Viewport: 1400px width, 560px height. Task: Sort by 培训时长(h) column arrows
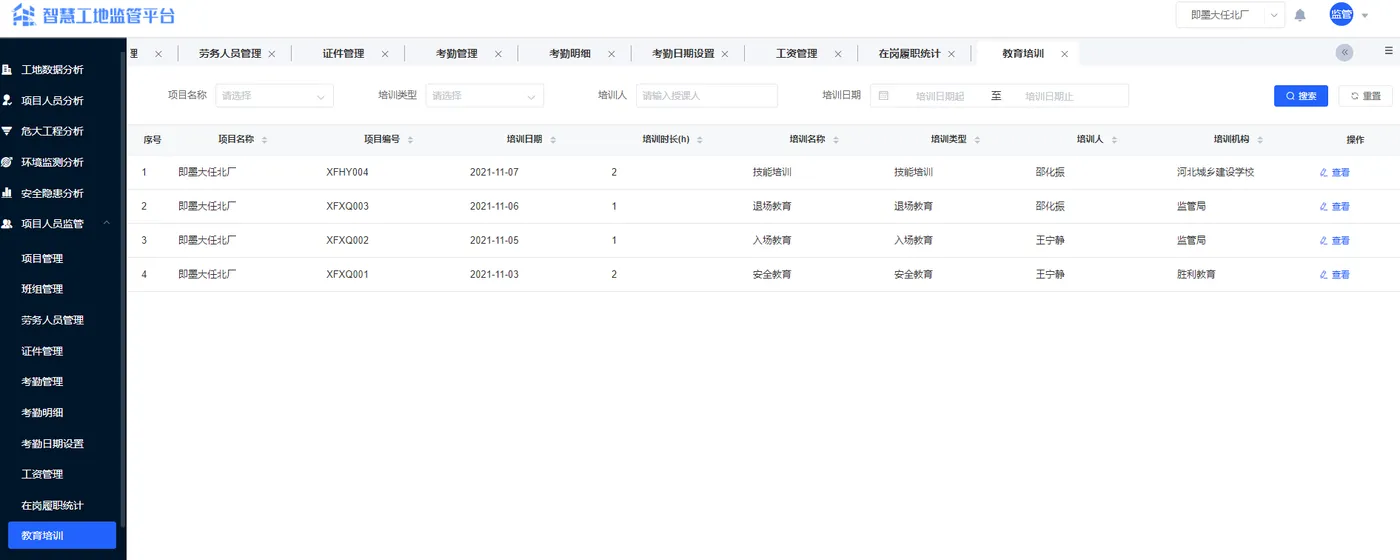coord(699,140)
